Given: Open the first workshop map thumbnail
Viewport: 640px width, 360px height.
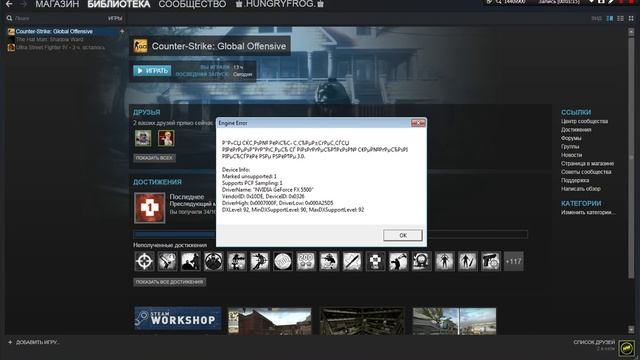Looking at the screenshot, I should pyautogui.click(x=270, y=321).
